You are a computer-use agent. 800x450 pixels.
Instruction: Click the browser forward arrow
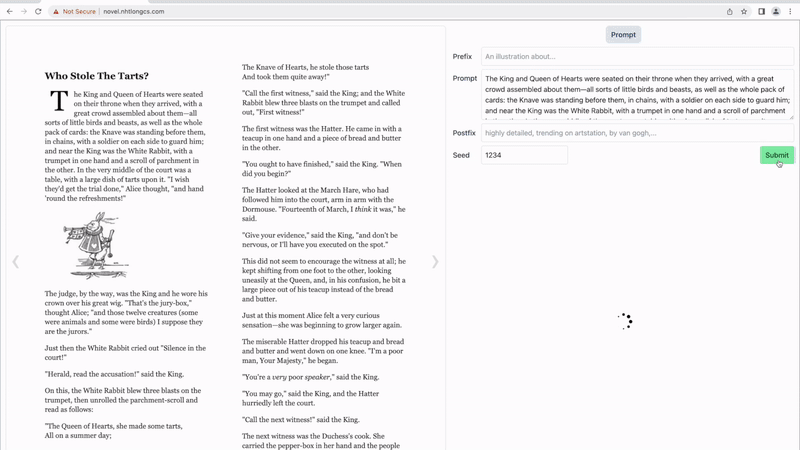24,11
